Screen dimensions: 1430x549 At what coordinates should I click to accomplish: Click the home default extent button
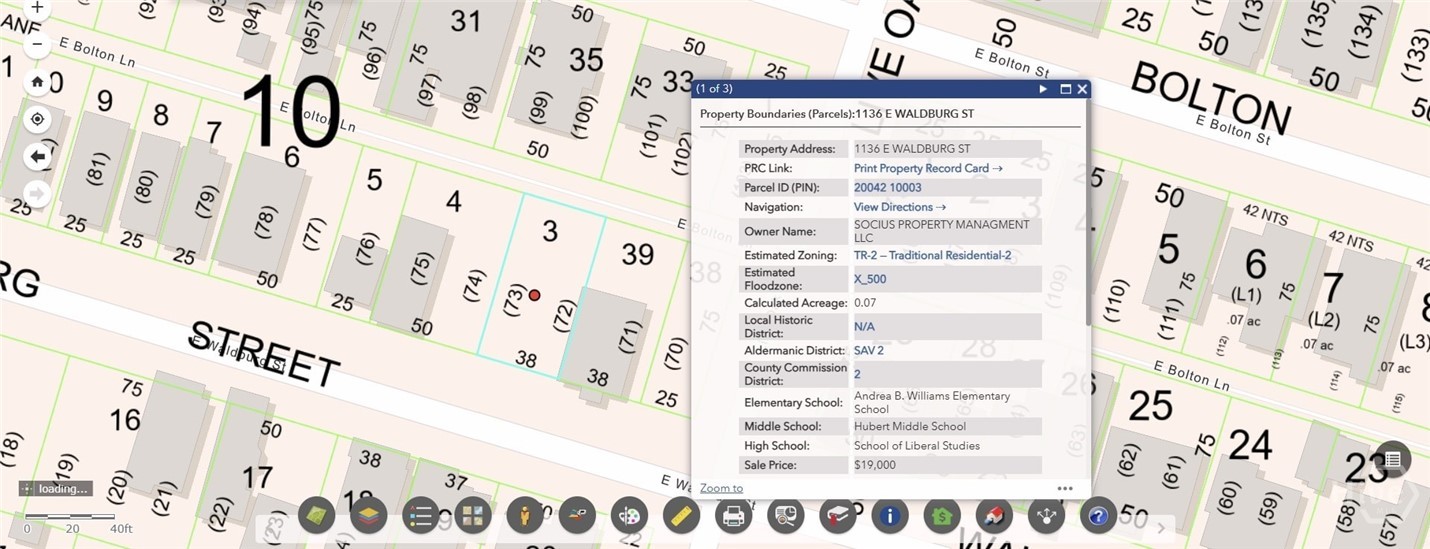[x=37, y=82]
